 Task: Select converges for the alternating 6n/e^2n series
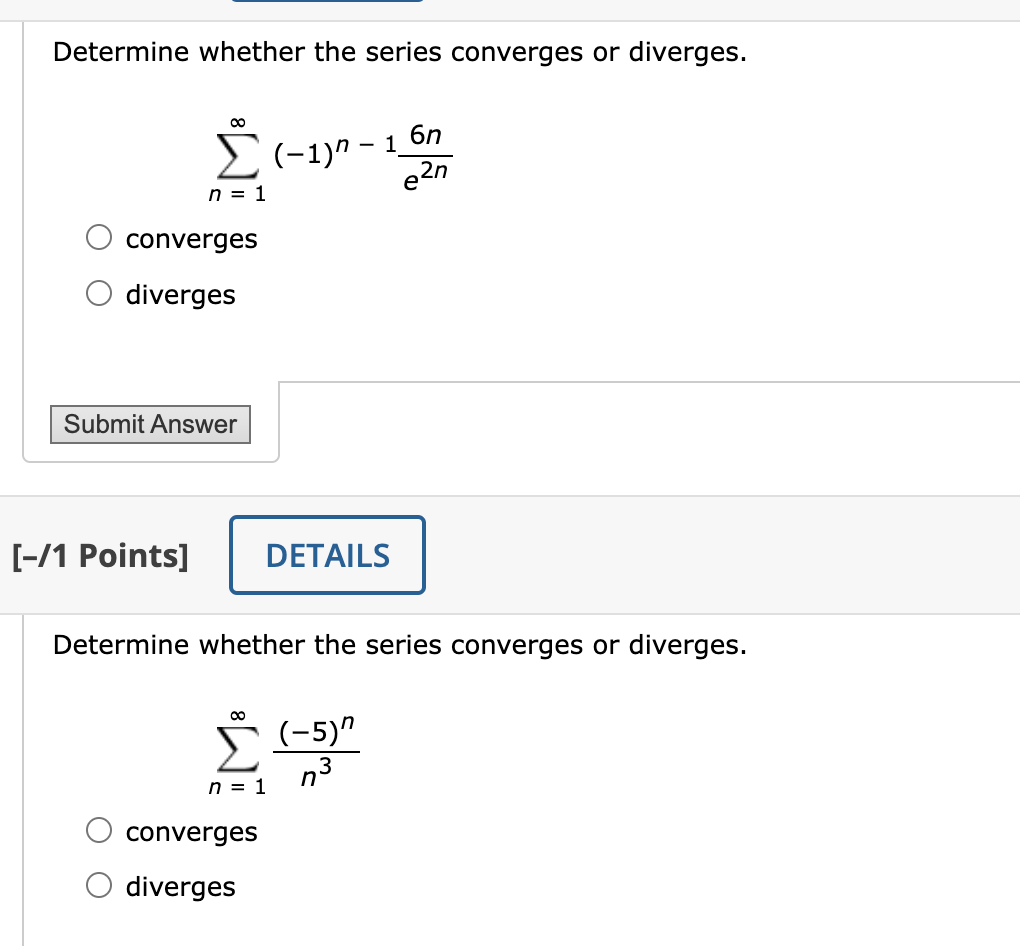coord(99,237)
